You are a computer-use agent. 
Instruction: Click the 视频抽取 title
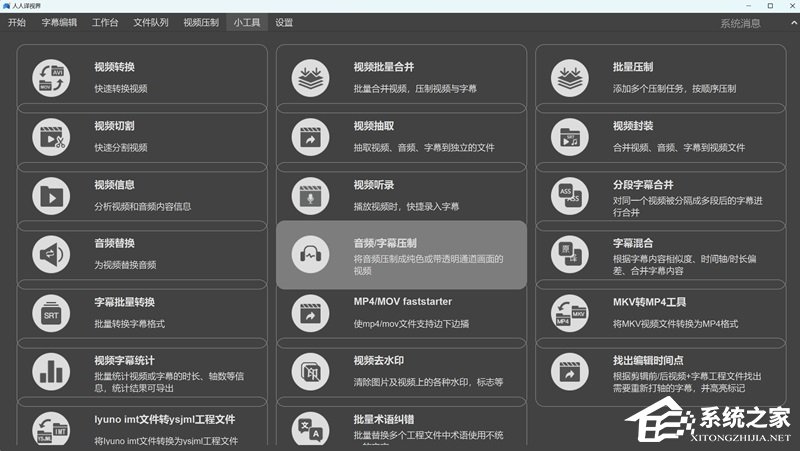(x=373, y=126)
